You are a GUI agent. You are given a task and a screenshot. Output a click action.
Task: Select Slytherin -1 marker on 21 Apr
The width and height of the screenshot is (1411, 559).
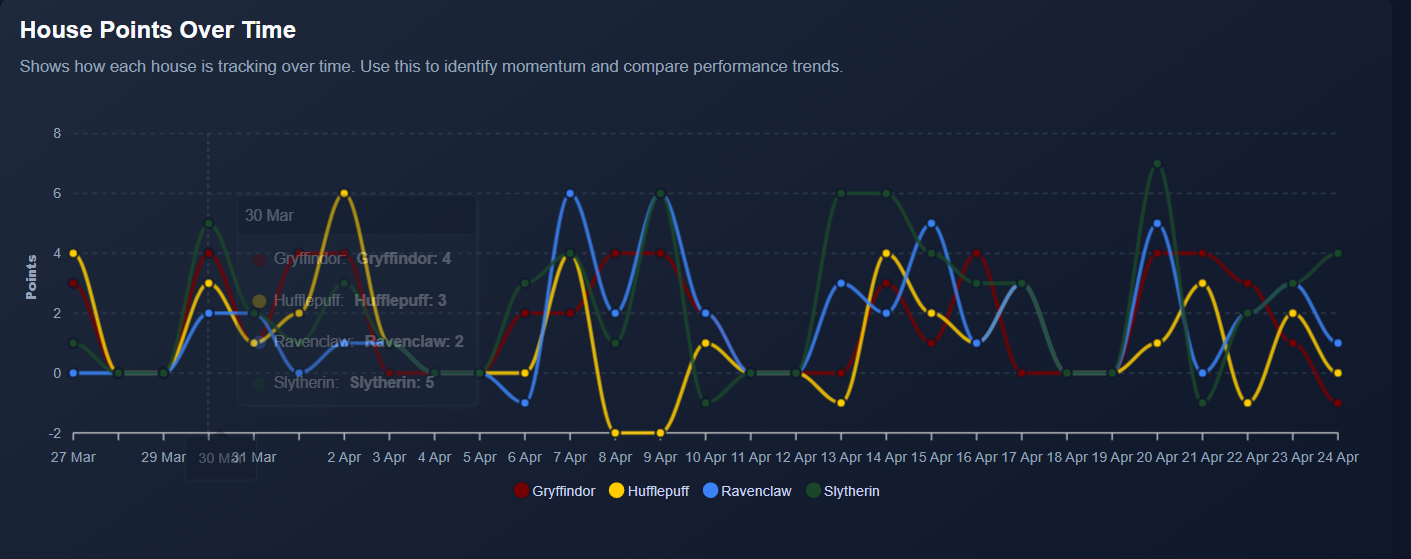pyautogui.click(x=1202, y=403)
